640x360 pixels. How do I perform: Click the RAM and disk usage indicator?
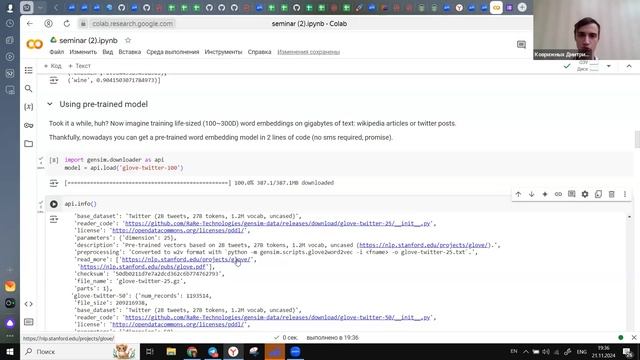point(588,66)
